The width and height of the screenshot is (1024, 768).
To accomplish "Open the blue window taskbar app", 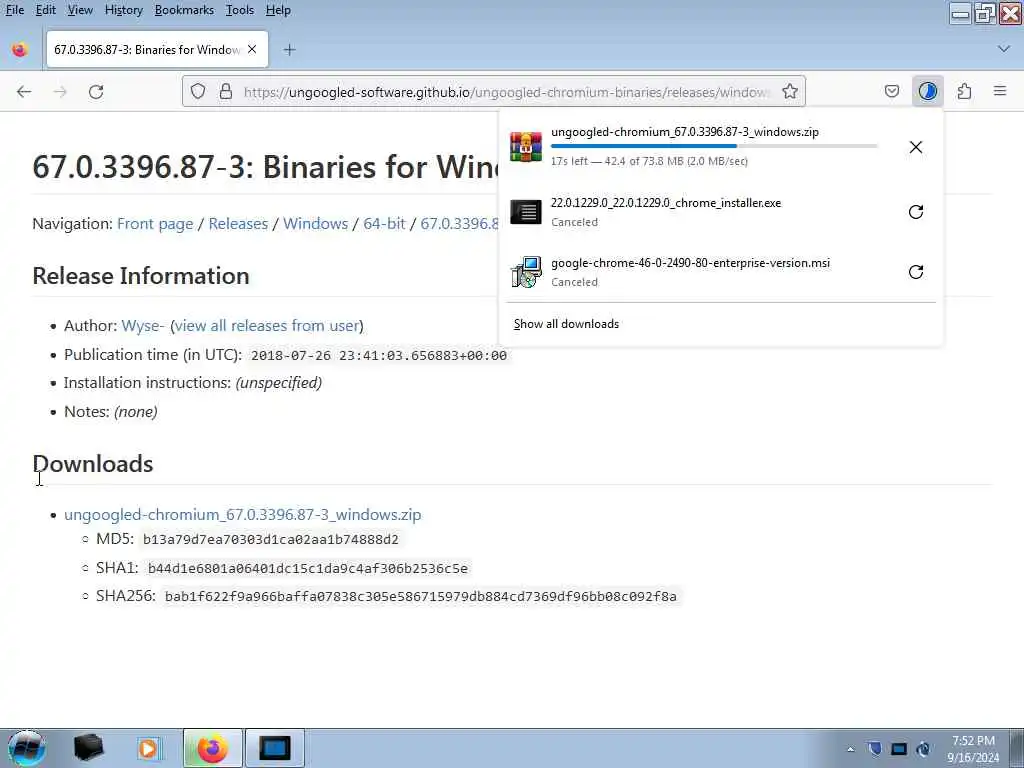I will tap(274, 748).
